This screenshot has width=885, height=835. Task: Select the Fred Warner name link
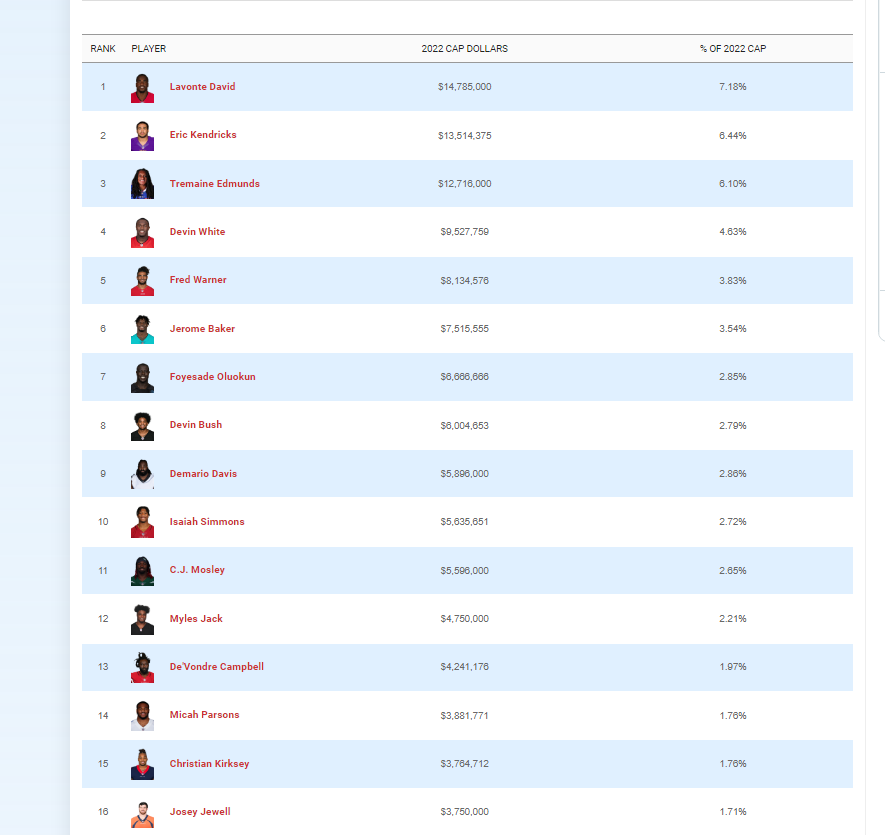(x=198, y=279)
